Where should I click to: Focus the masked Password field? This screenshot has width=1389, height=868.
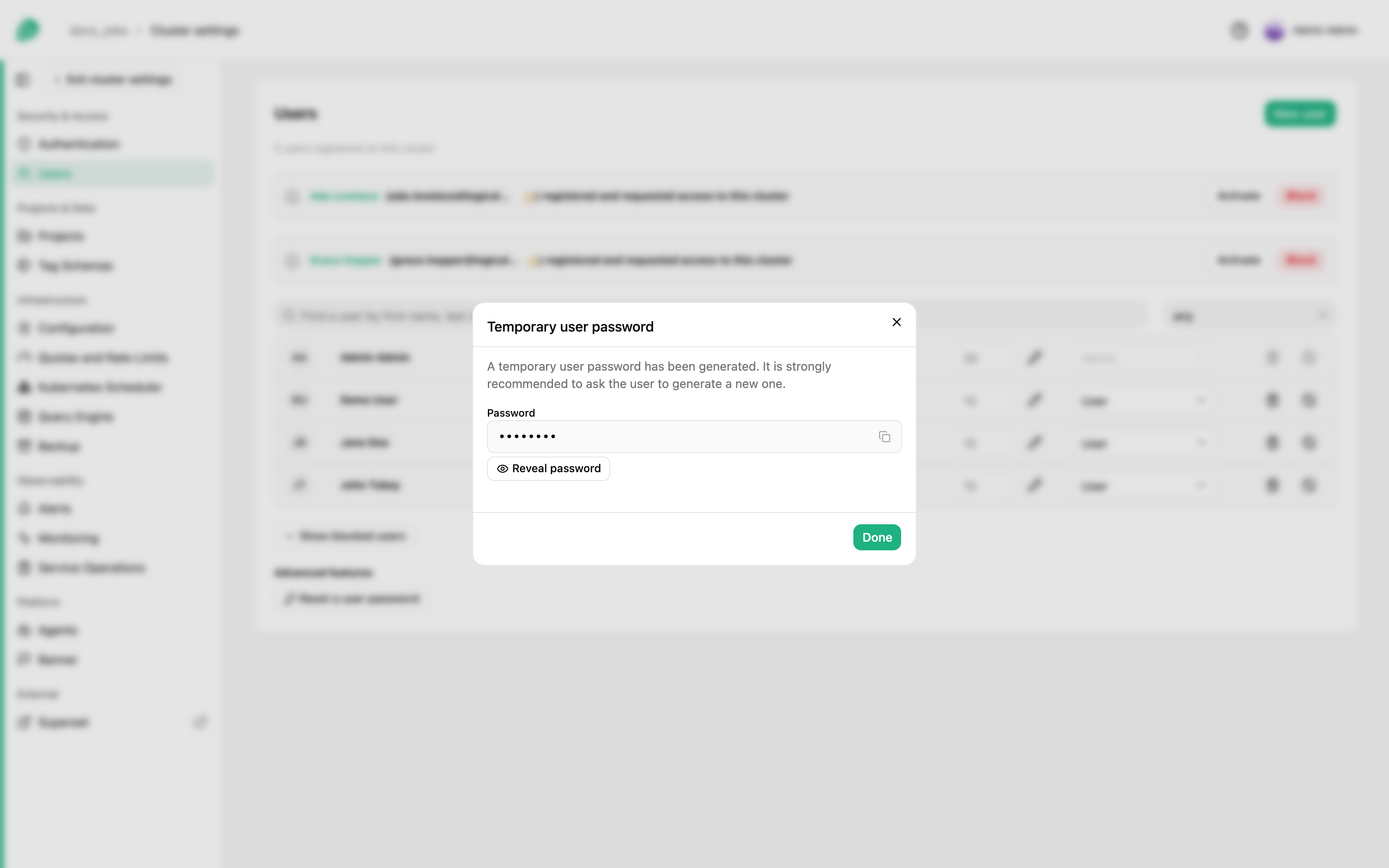pyautogui.click(x=694, y=437)
